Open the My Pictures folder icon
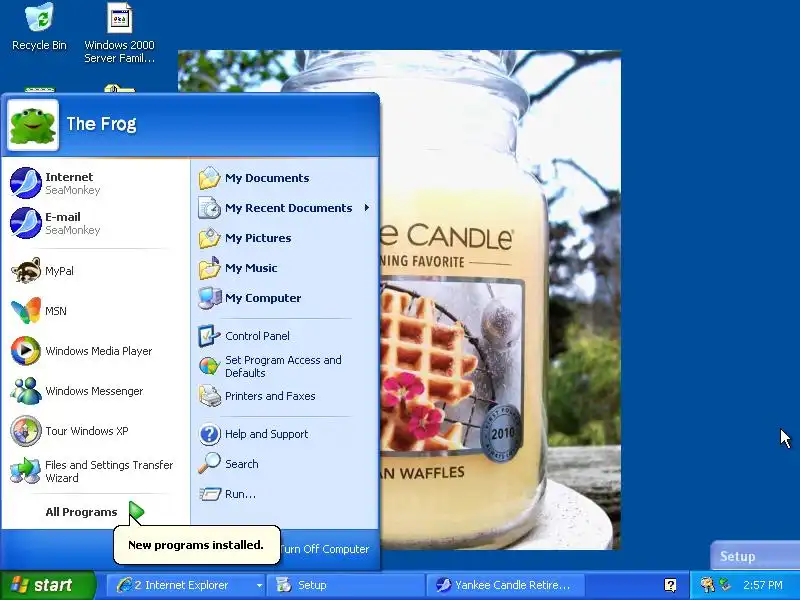The height and width of the screenshot is (600, 800). coord(209,238)
